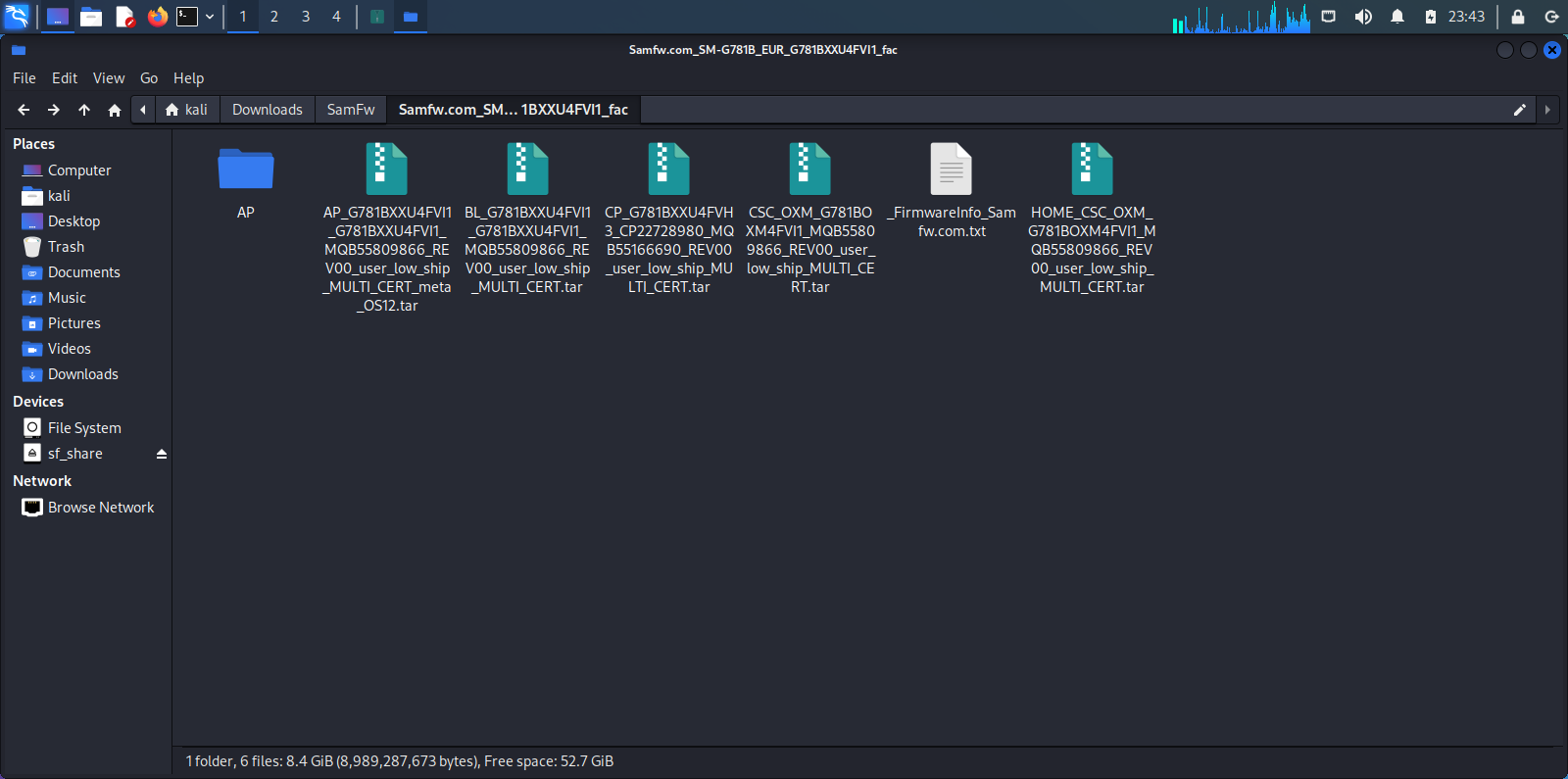Open file manager launcher in panel

coord(91,17)
